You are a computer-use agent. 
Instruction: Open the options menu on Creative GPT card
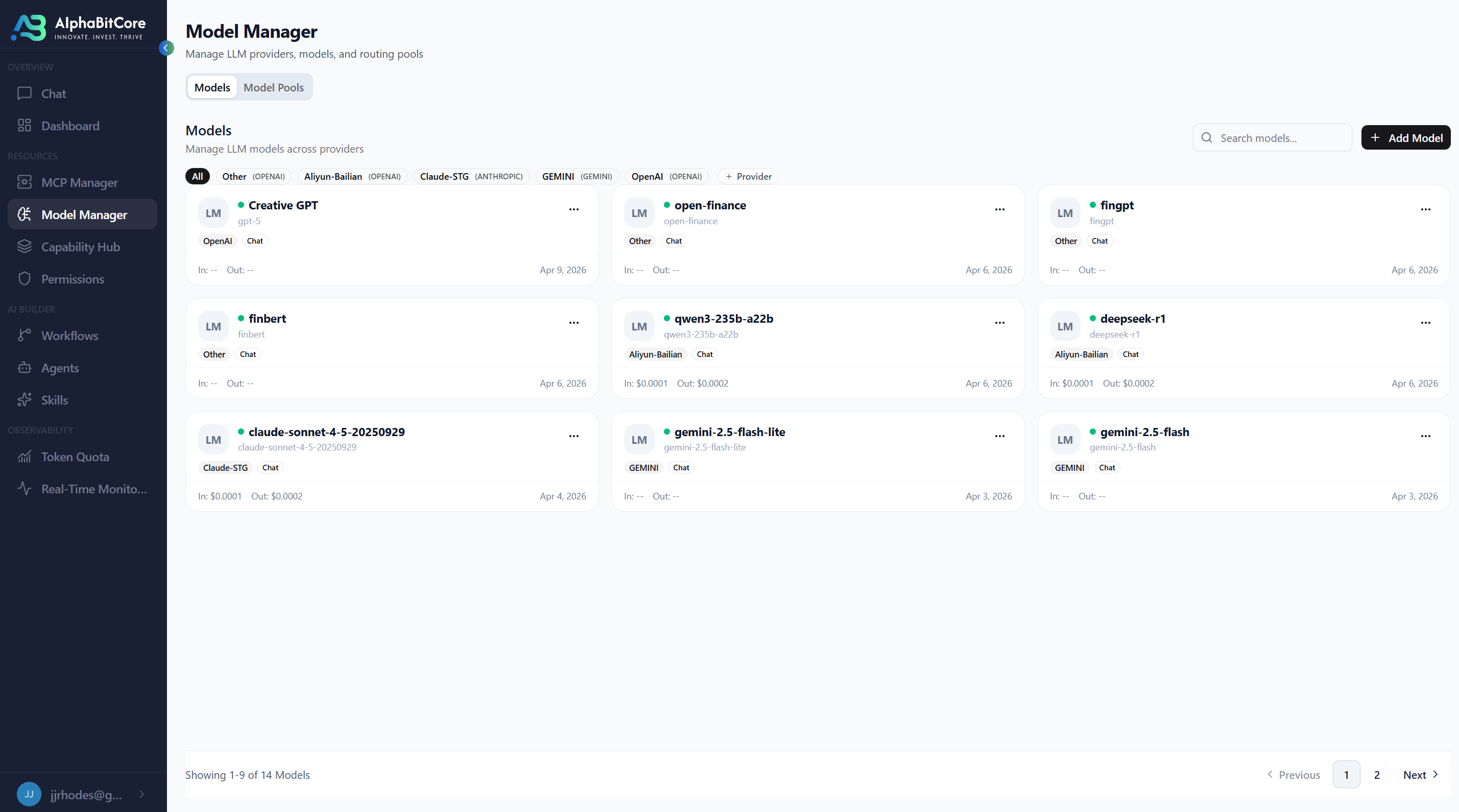coord(574,209)
